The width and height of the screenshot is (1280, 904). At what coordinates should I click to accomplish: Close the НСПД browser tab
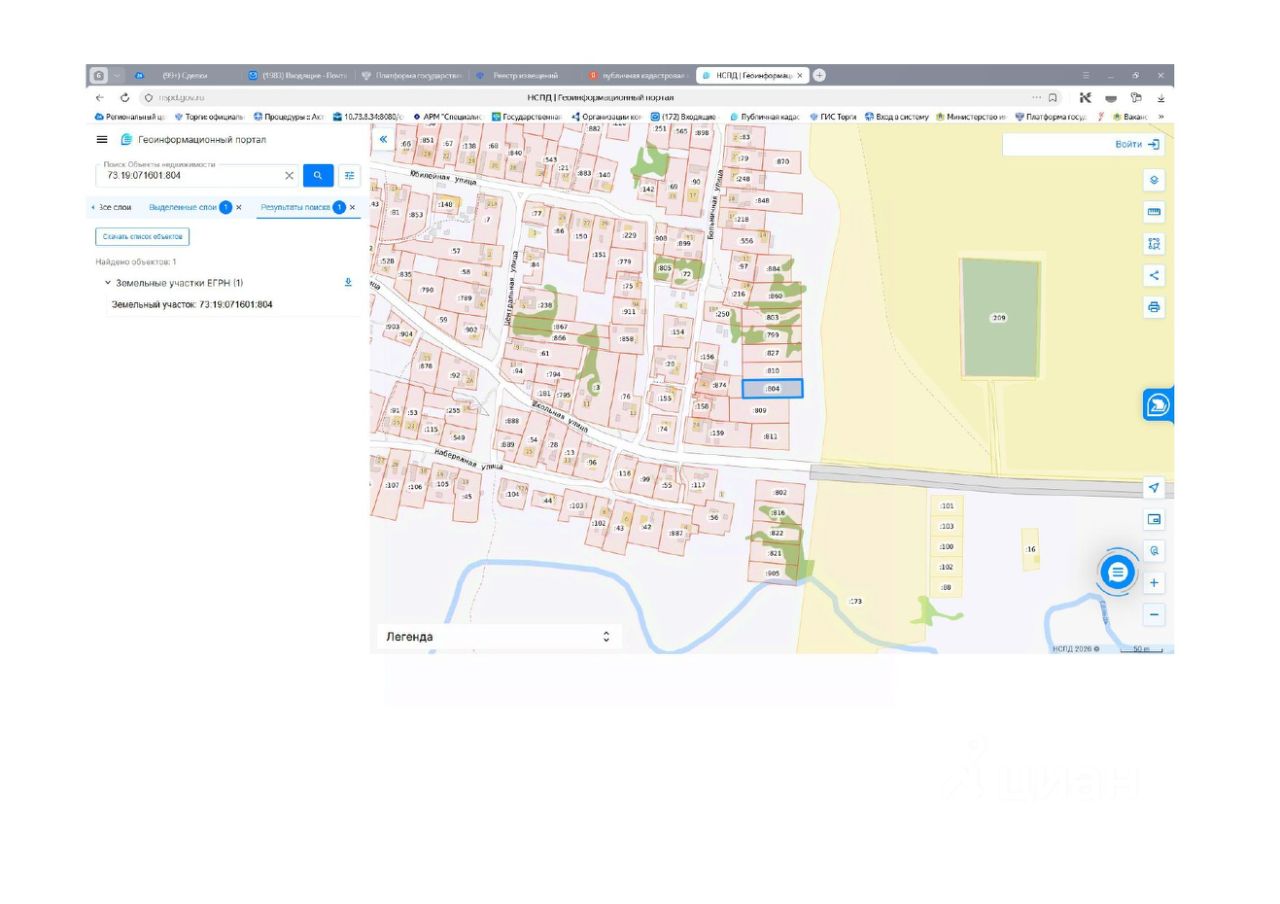799,75
